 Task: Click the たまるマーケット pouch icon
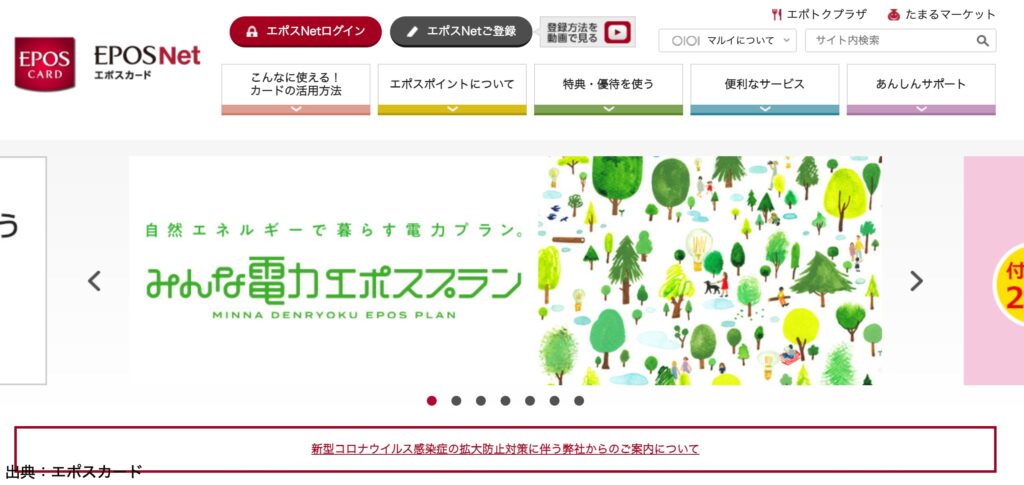click(894, 14)
